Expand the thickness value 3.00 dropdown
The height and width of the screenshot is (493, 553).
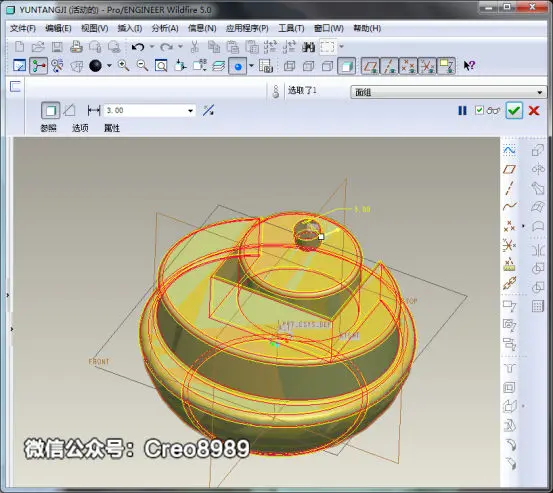tap(190, 111)
